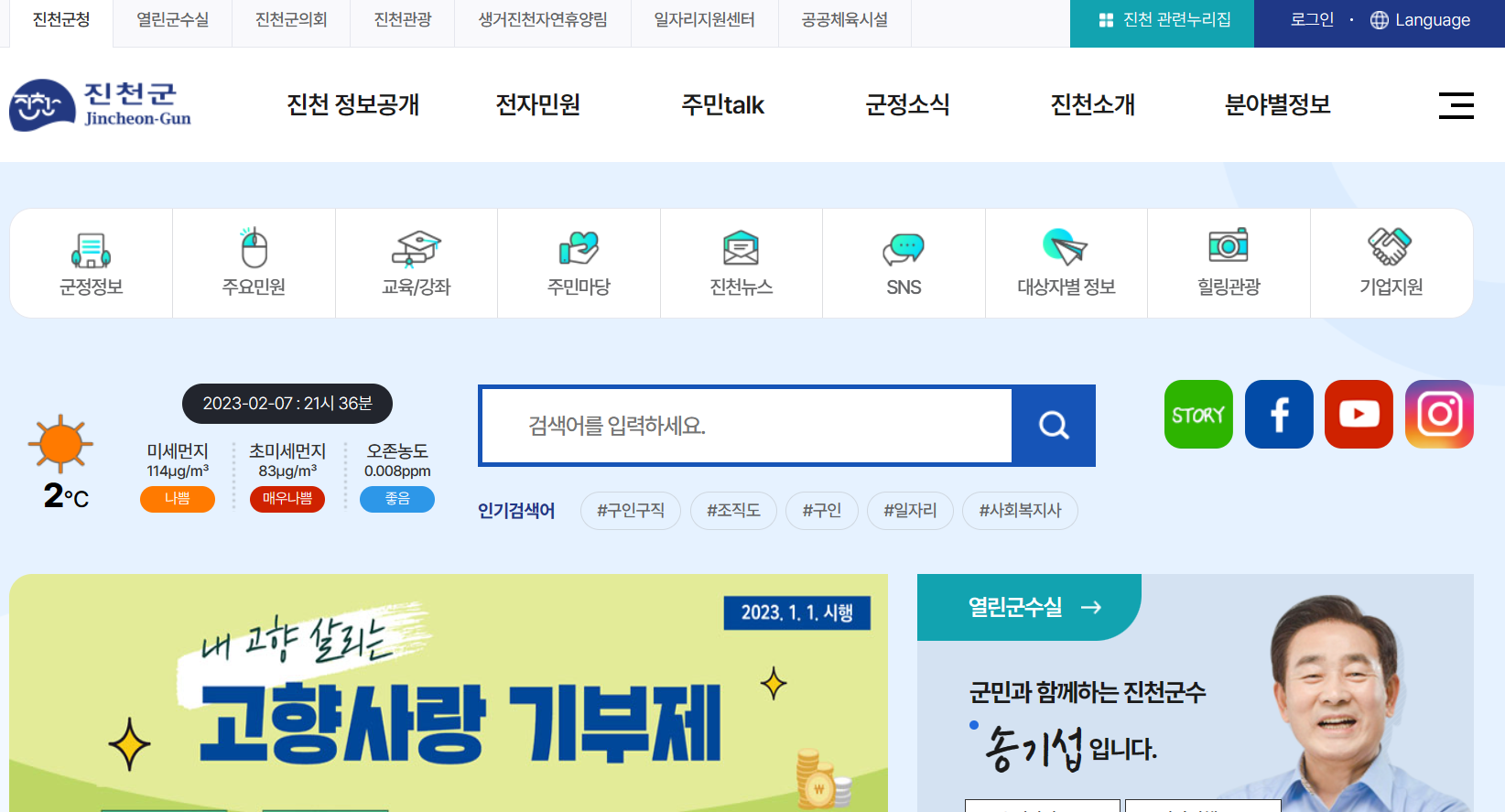Open the 열린군수실 arrow link
Viewport: 1505px width, 812px height.
point(1034,607)
